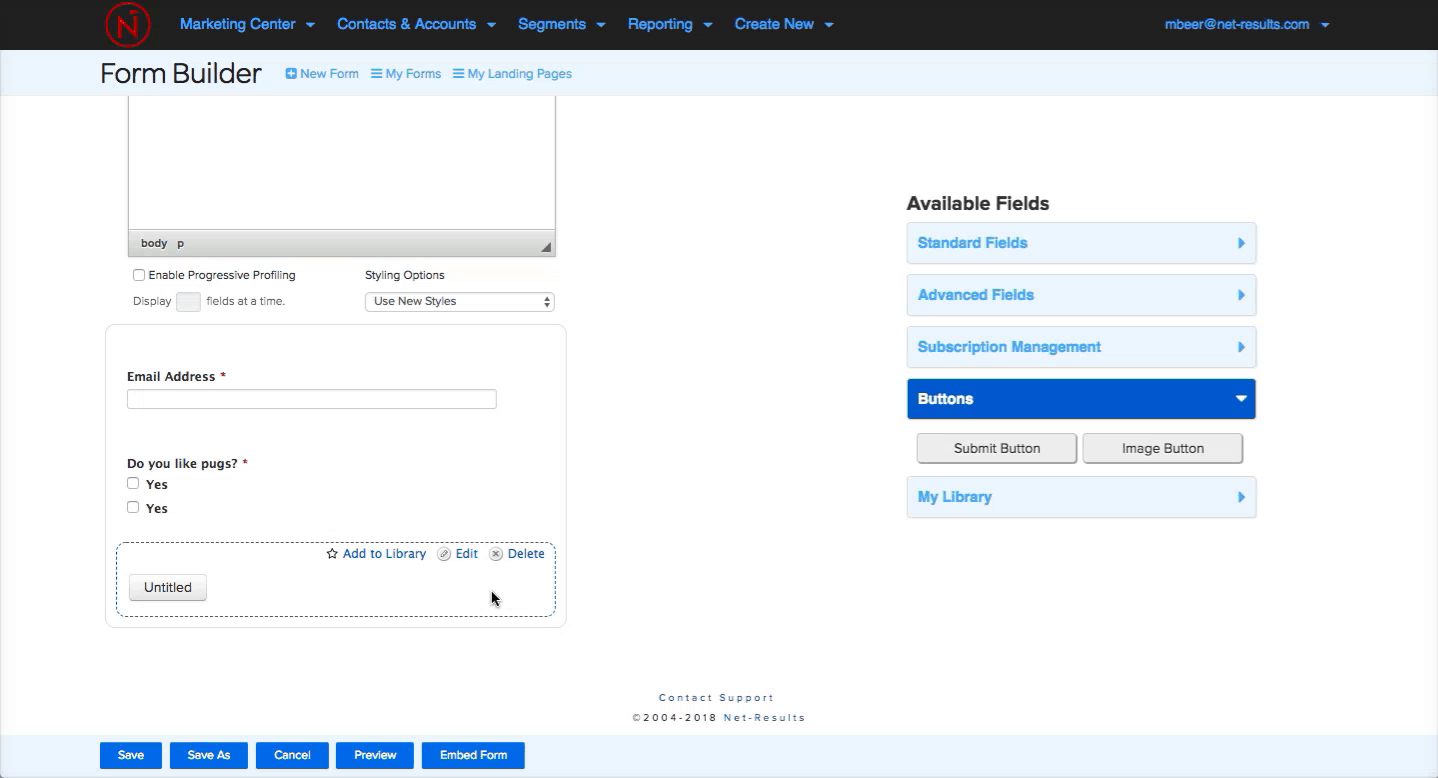Click the Net-Results logo icon

[128, 24]
